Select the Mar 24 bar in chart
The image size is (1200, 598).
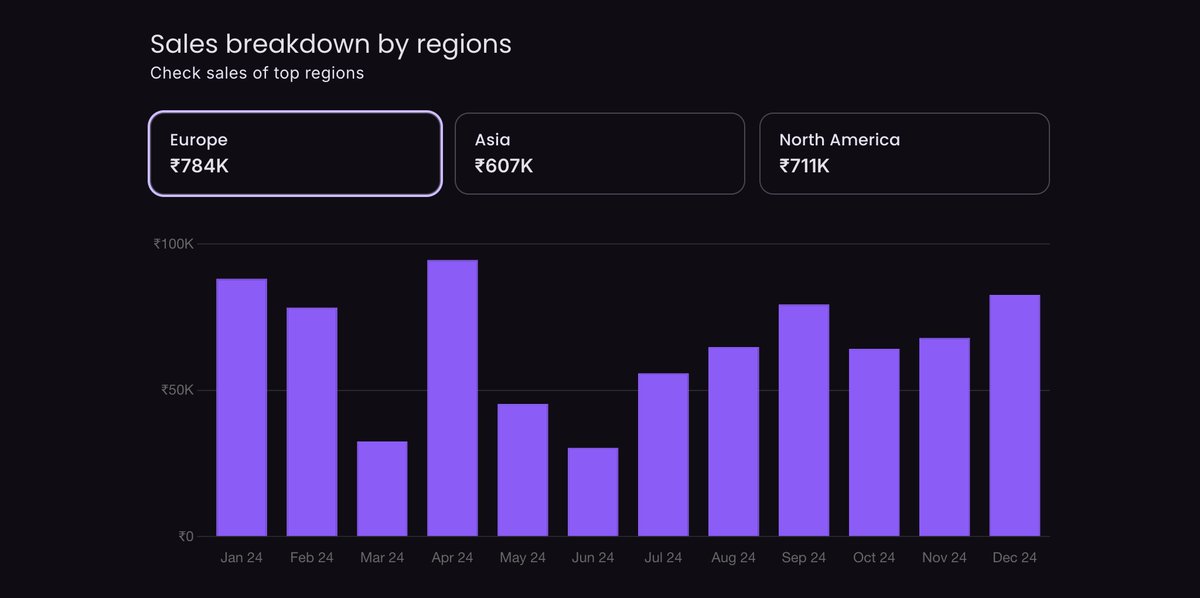click(382, 489)
